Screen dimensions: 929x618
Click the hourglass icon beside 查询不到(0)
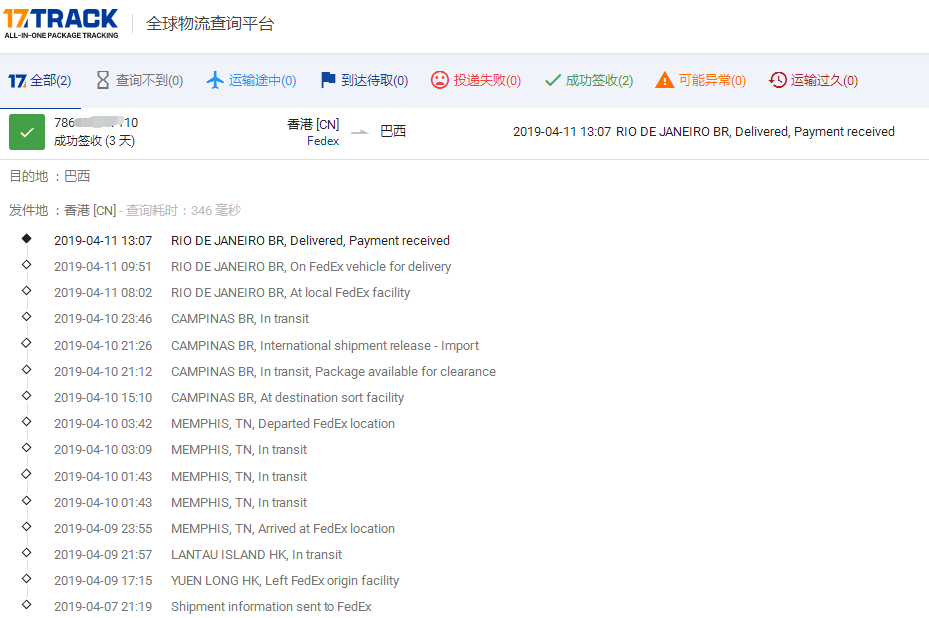click(x=103, y=79)
